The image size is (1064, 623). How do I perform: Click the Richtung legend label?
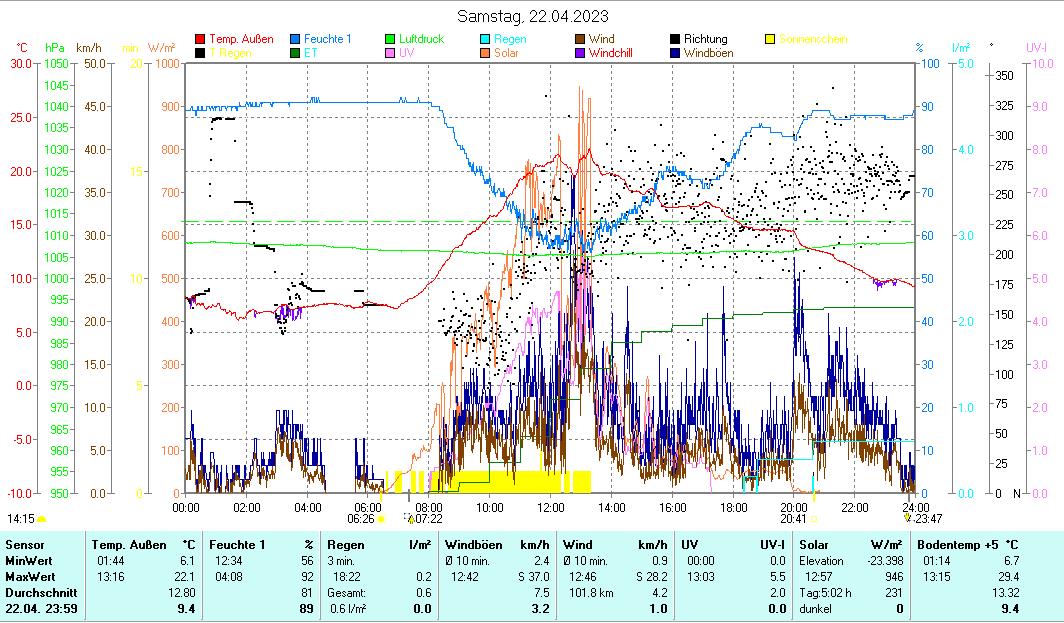705,39
